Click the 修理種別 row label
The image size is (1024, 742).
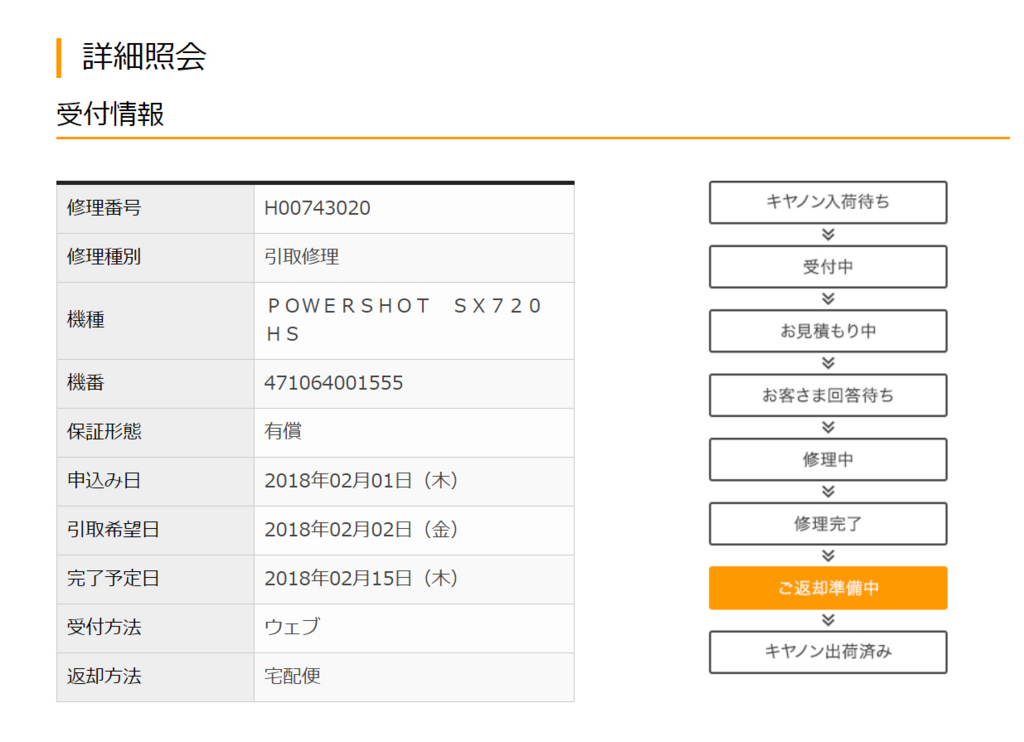pos(104,257)
